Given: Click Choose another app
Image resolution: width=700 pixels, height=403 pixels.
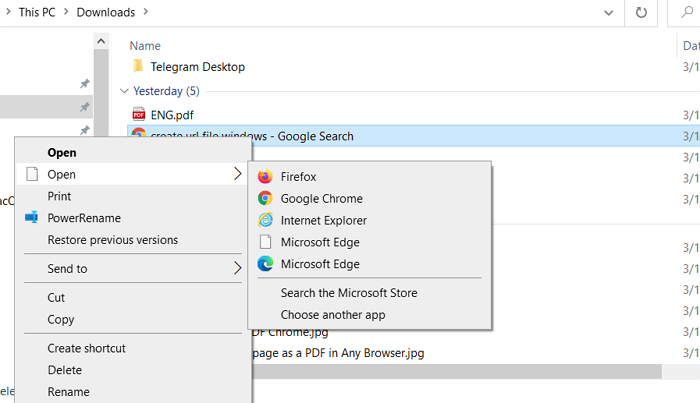Looking at the screenshot, I should pos(333,315).
